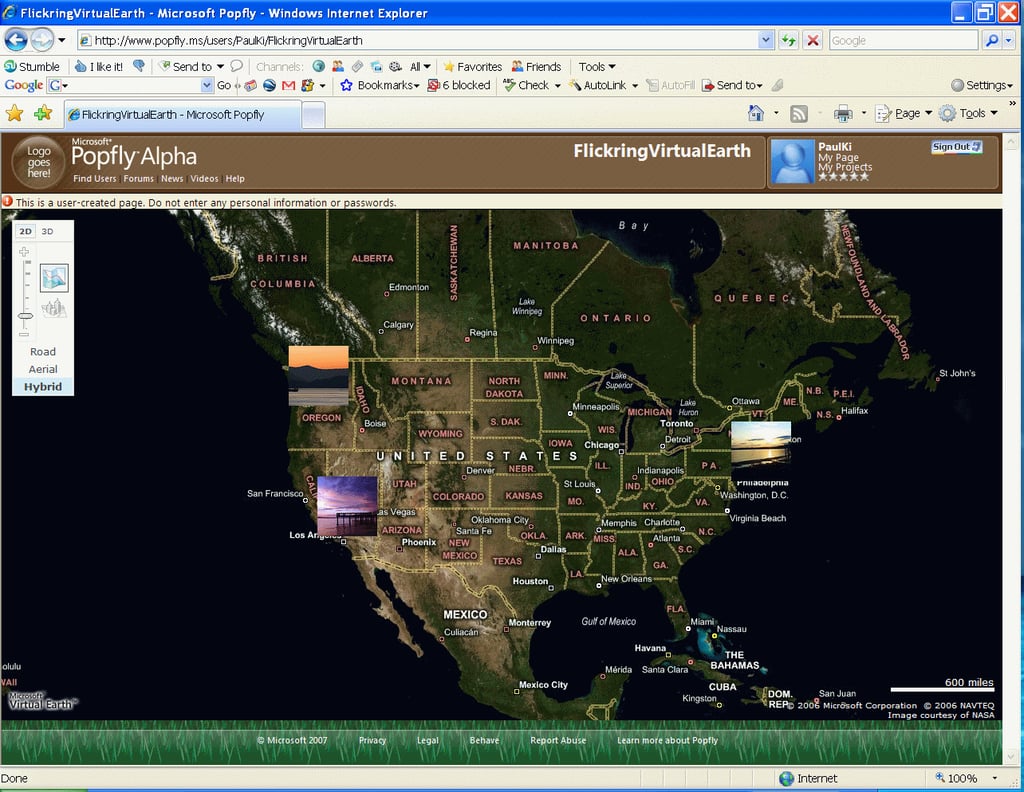Screen dimensions: 1024x792
Task: Click the thumbs-down icon in StumbleUpon bar
Action: 138,66
